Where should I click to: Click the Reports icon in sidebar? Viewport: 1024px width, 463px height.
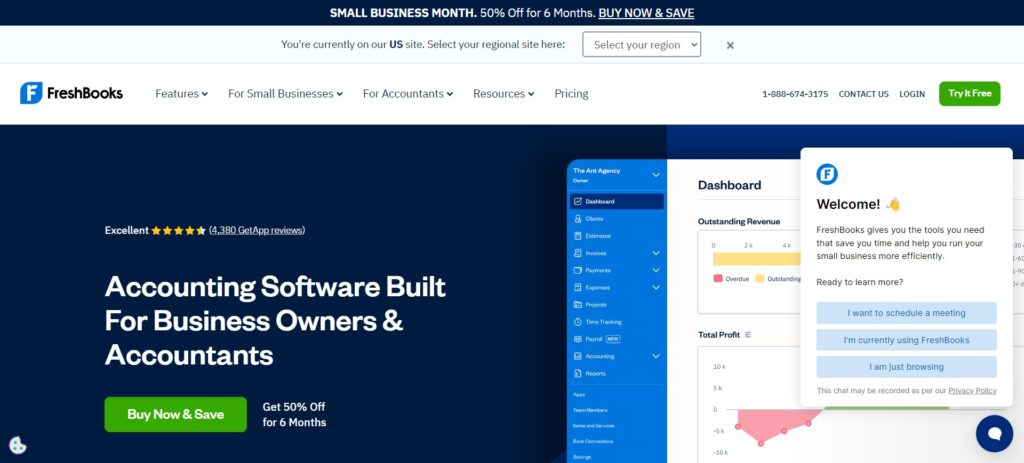[x=577, y=374]
